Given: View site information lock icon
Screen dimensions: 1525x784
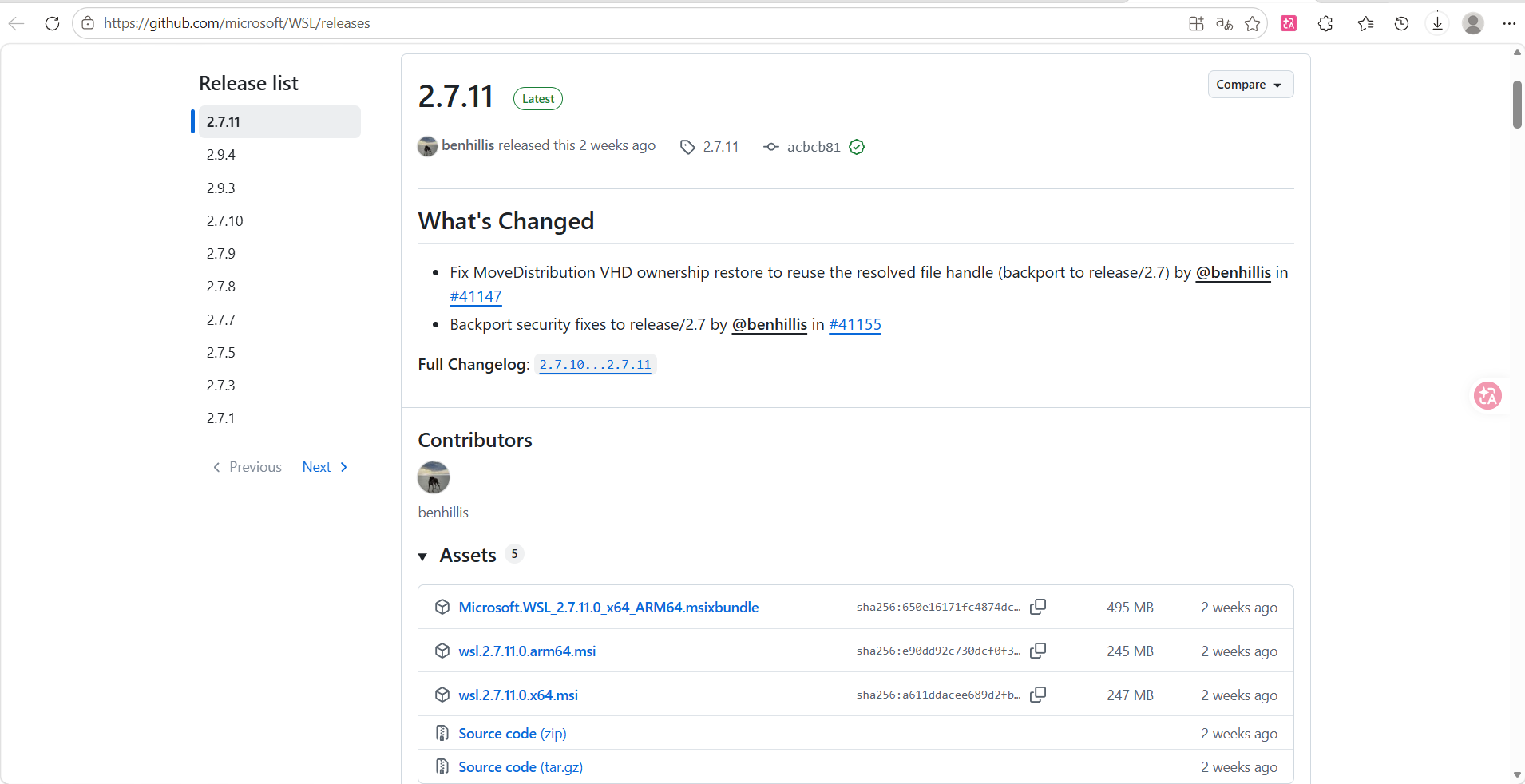Looking at the screenshot, I should coord(88,23).
